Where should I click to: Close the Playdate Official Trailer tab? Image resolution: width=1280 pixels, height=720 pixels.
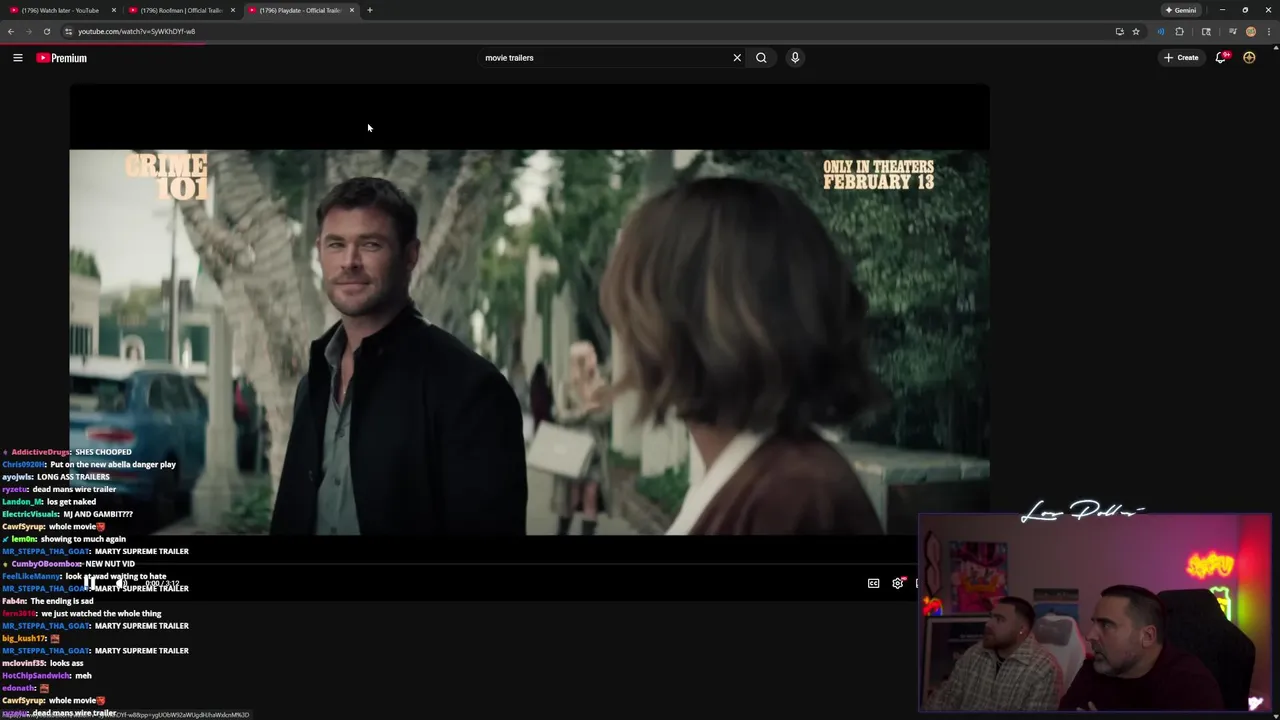352,10
